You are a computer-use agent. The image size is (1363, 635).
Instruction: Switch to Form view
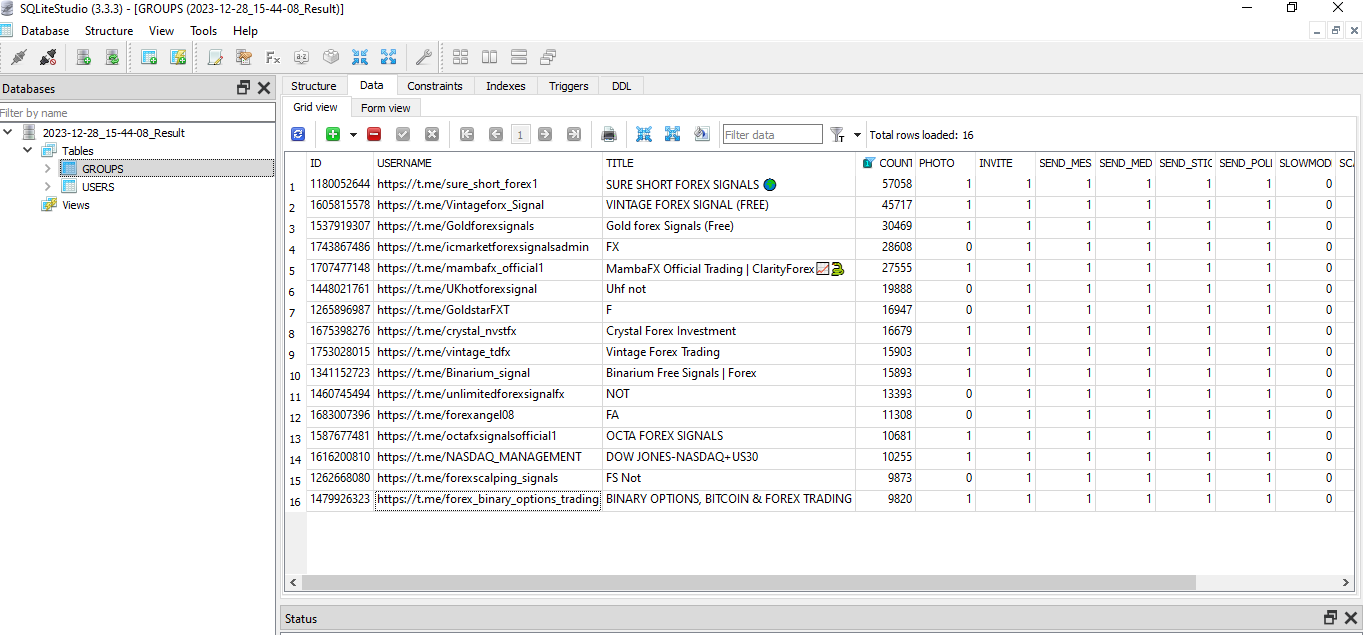pyautogui.click(x=385, y=108)
